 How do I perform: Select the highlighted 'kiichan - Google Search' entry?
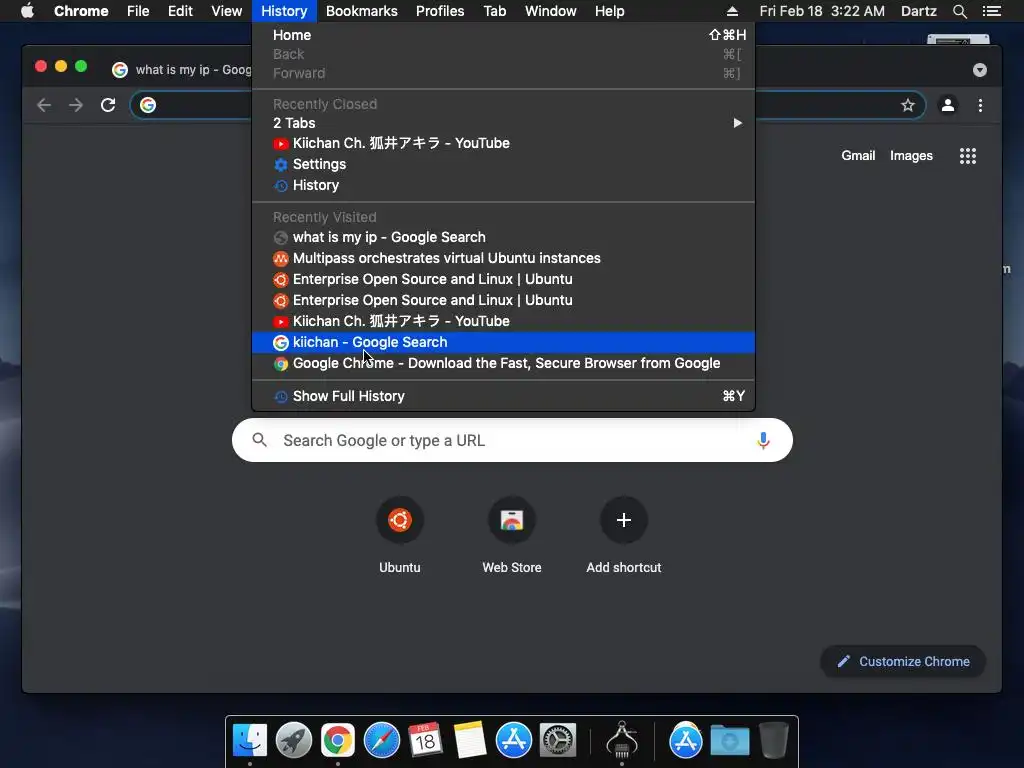(504, 342)
